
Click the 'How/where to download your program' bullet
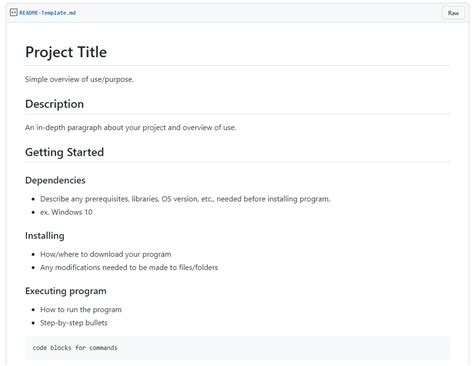[106, 254]
